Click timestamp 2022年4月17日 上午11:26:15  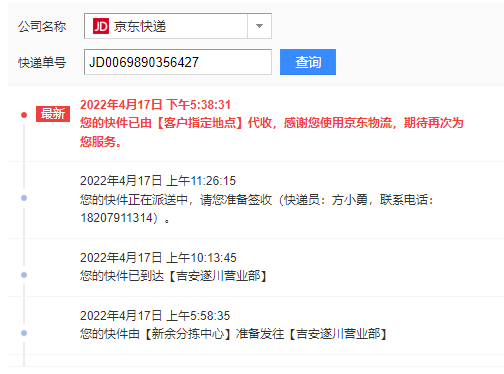[x=158, y=181]
